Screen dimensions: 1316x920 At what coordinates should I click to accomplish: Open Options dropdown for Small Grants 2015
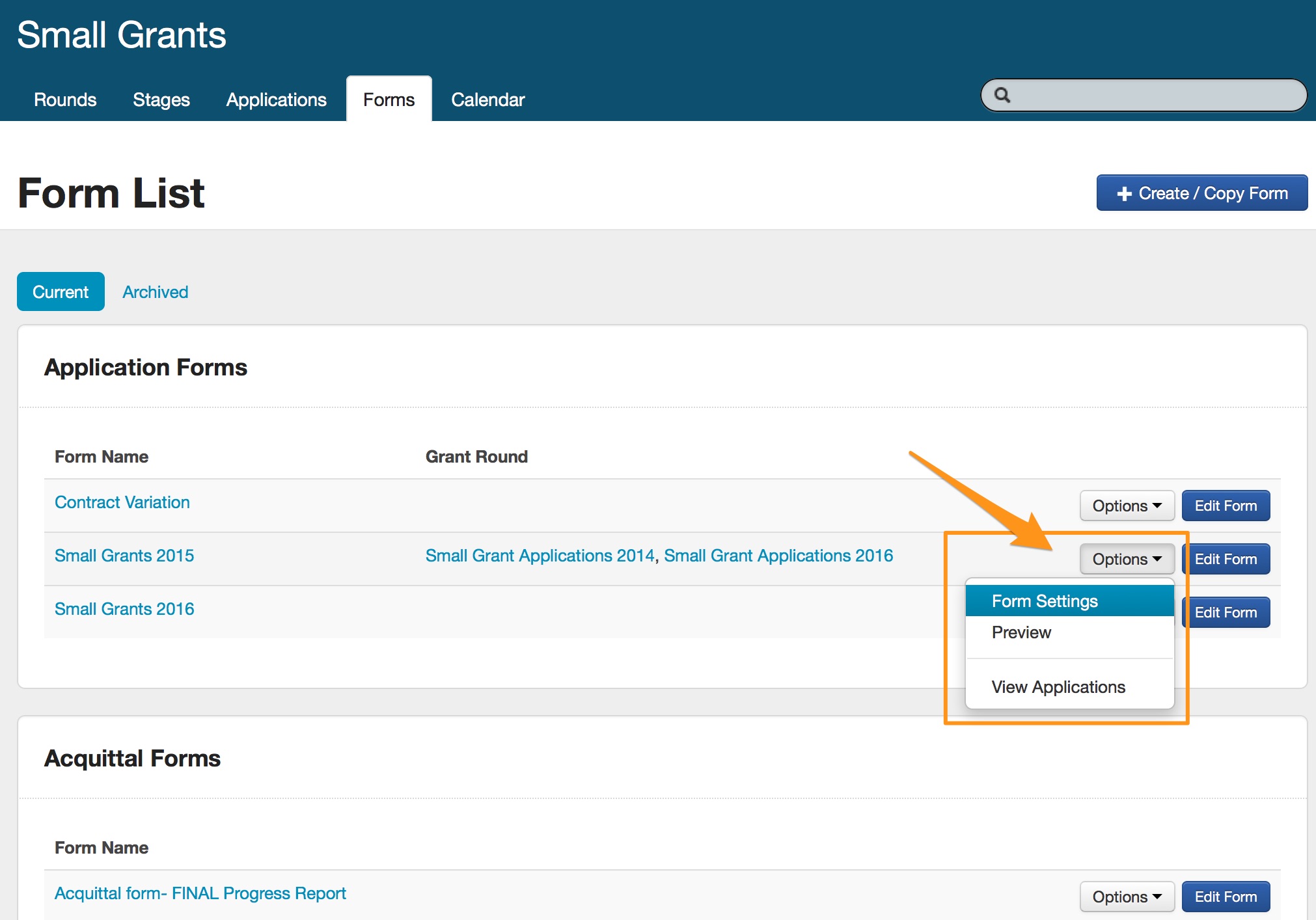pyautogui.click(x=1127, y=559)
